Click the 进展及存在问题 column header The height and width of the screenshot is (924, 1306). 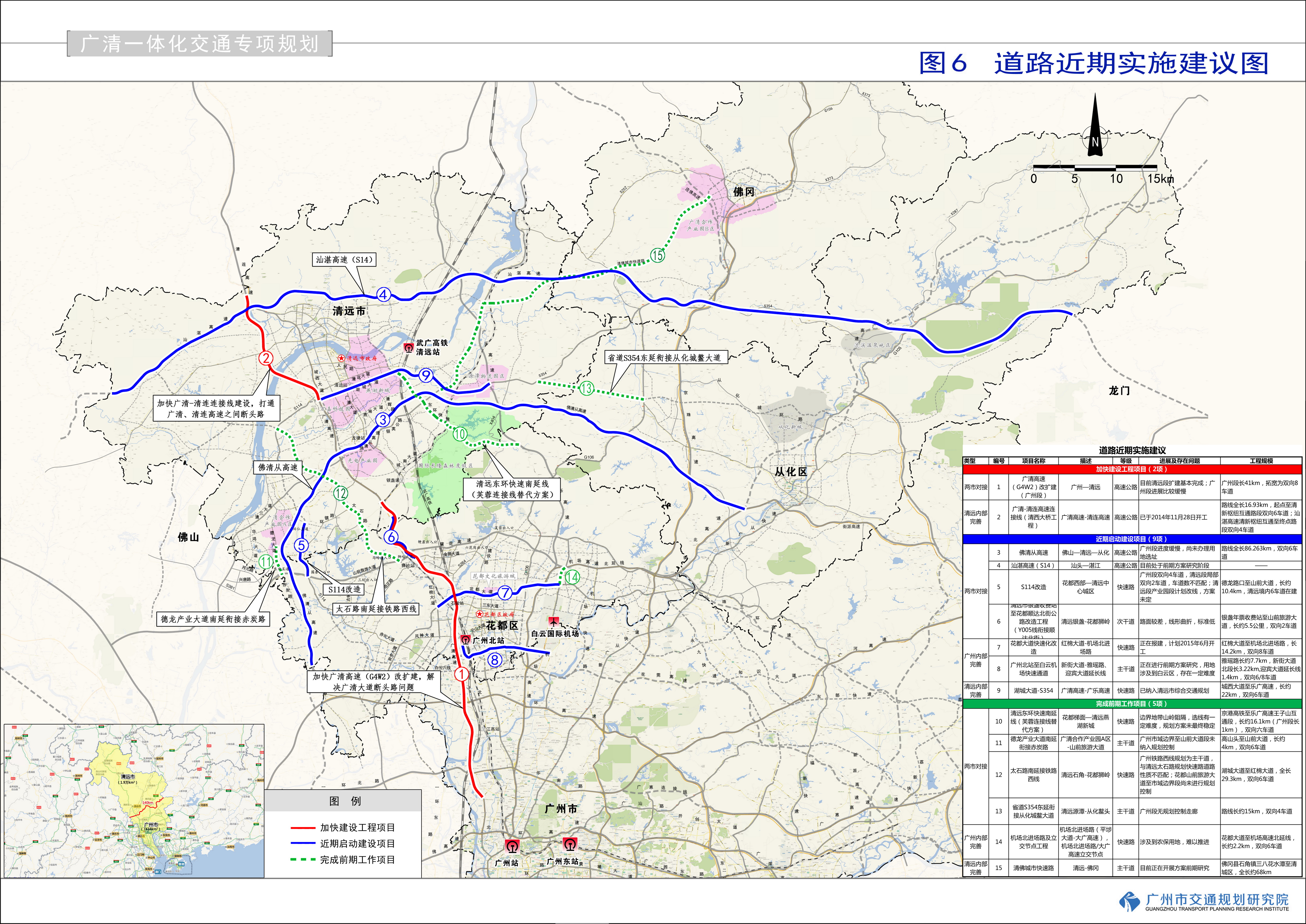pyautogui.click(x=1179, y=461)
